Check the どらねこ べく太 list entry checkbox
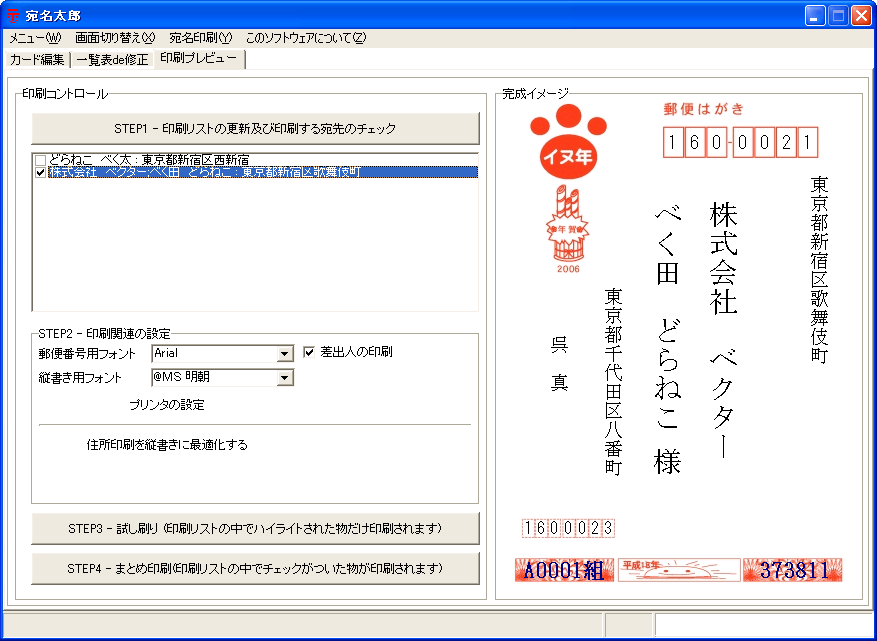 [x=40, y=161]
